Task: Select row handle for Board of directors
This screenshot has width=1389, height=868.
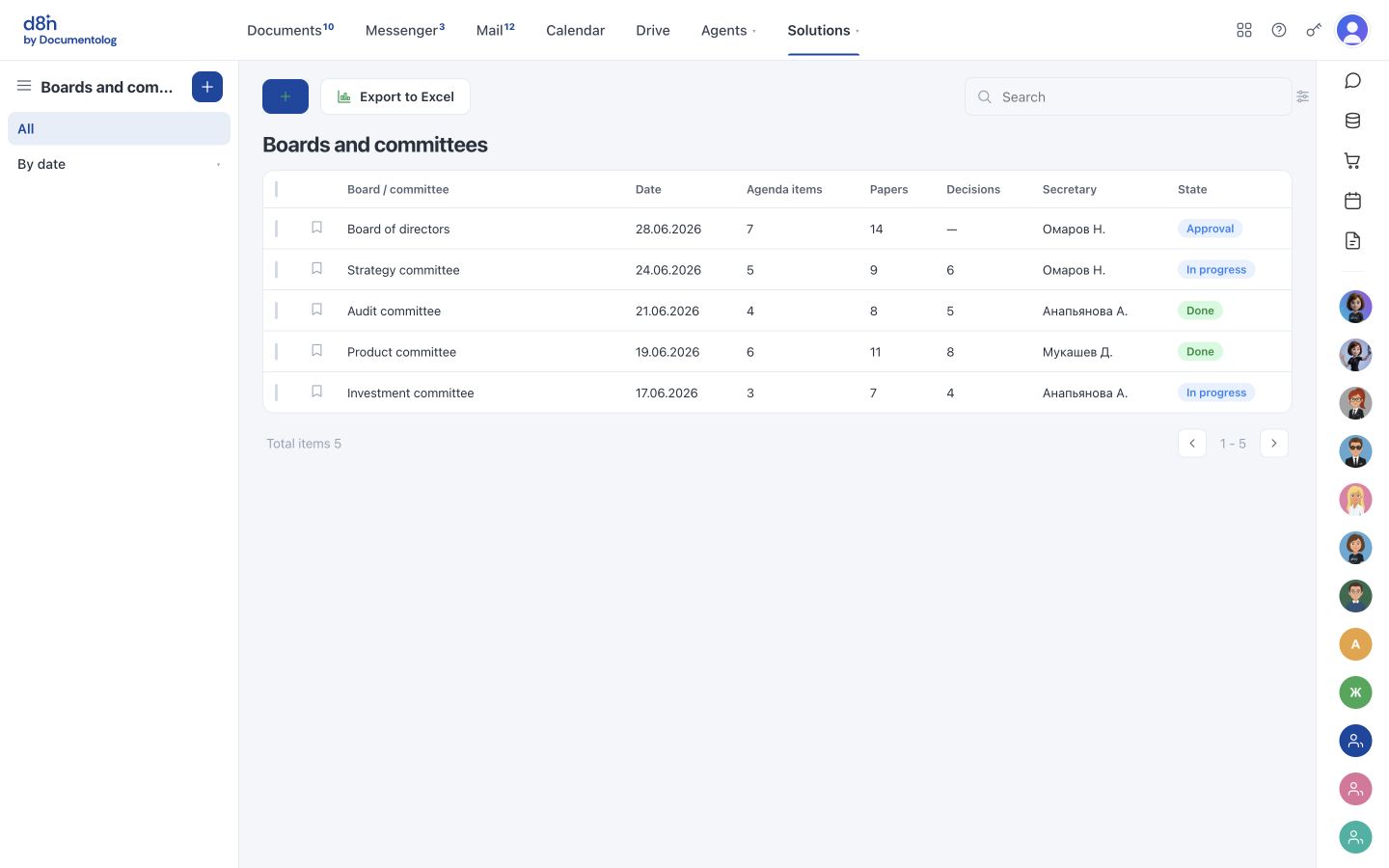Action: point(277,229)
